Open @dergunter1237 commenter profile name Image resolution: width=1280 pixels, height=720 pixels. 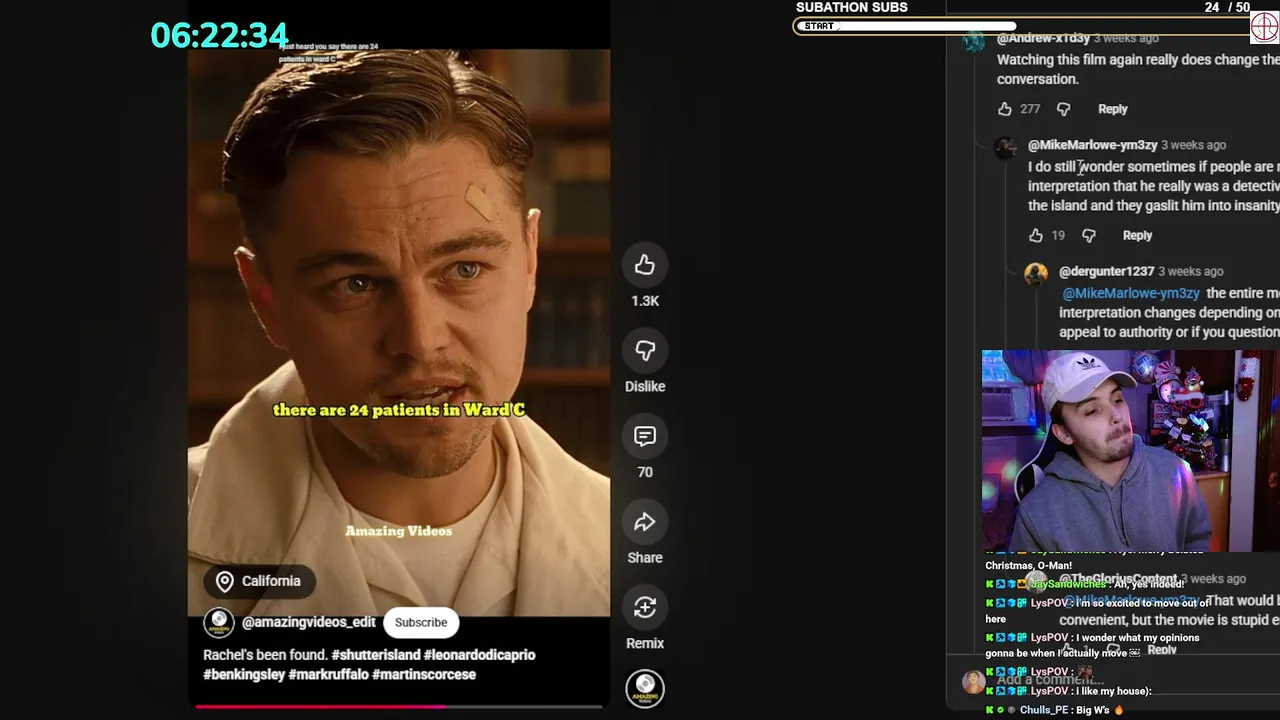tap(1106, 271)
